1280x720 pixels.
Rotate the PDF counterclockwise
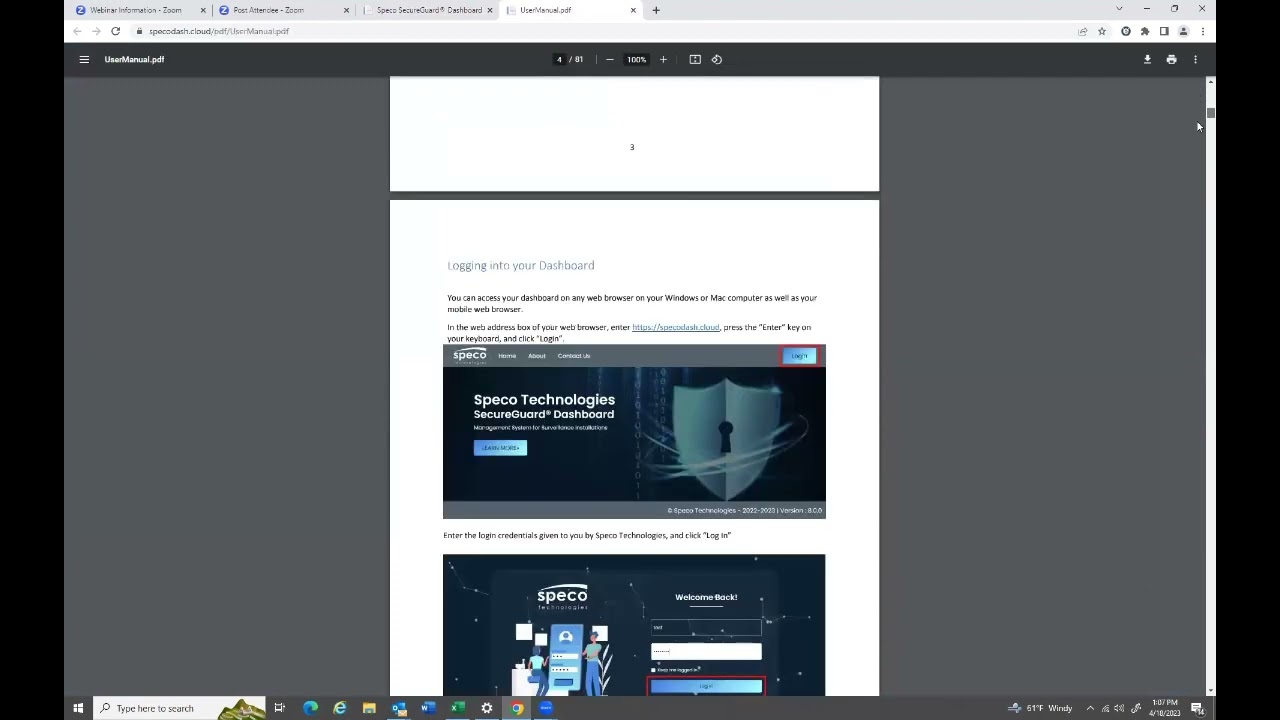(x=717, y=59)
